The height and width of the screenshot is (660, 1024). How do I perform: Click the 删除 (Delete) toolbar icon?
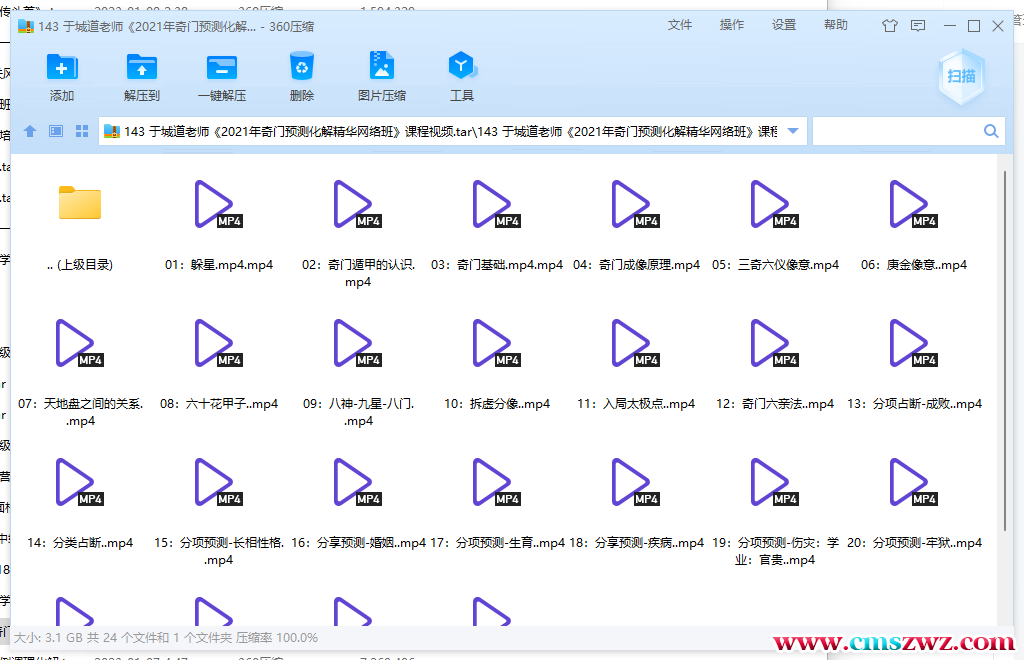pyautogui.click(x=302, y=75)
